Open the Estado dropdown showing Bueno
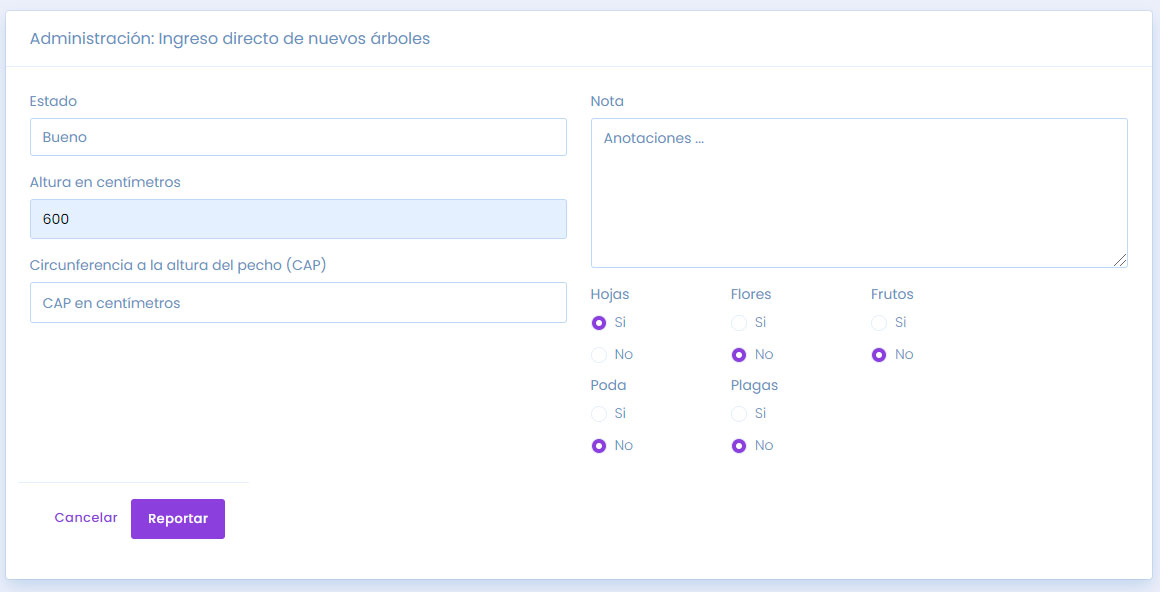Viewport: 1160px width, 592px height. [298, 137]
